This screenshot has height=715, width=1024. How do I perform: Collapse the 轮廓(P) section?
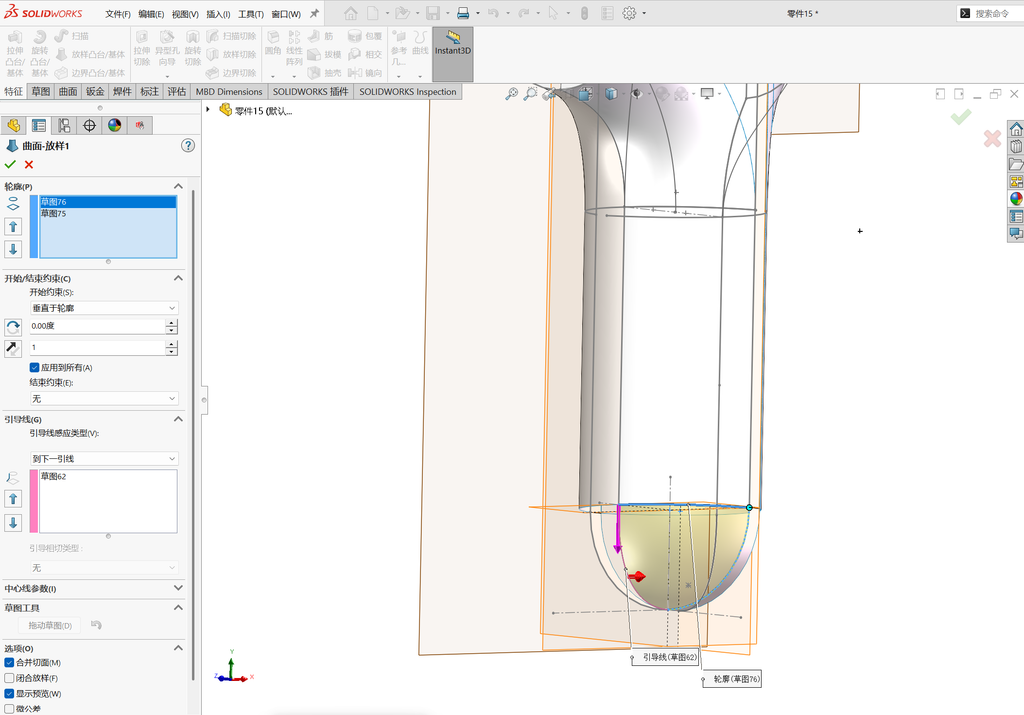pos(178,187)
